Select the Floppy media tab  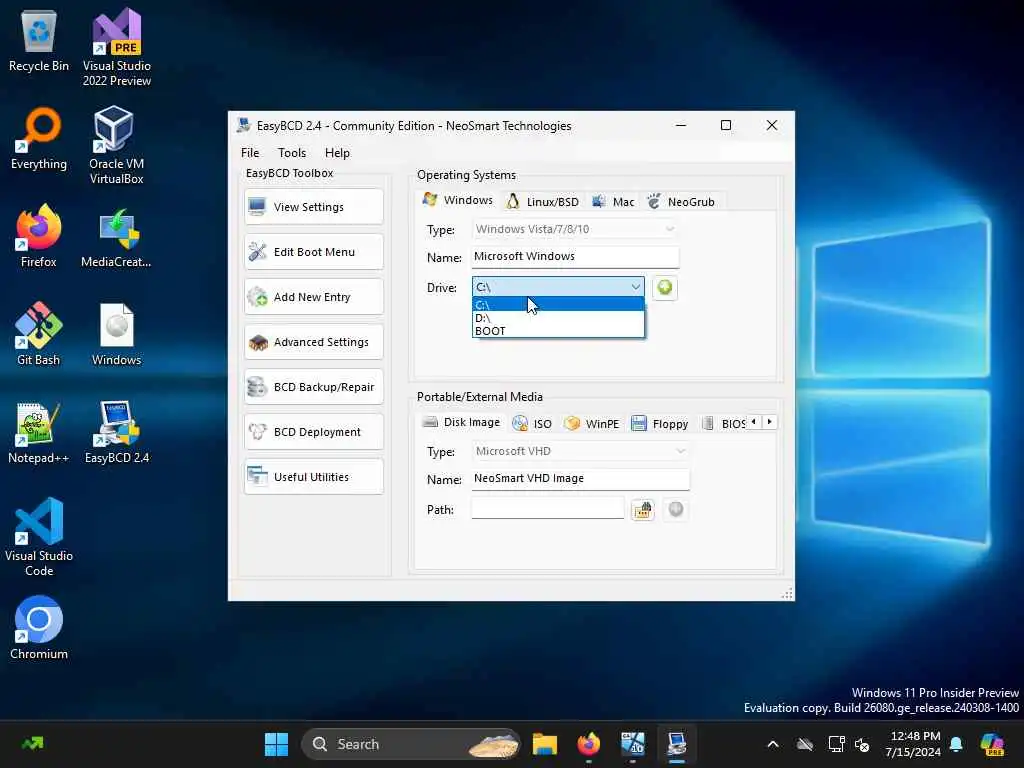click(x=660, y=424)
